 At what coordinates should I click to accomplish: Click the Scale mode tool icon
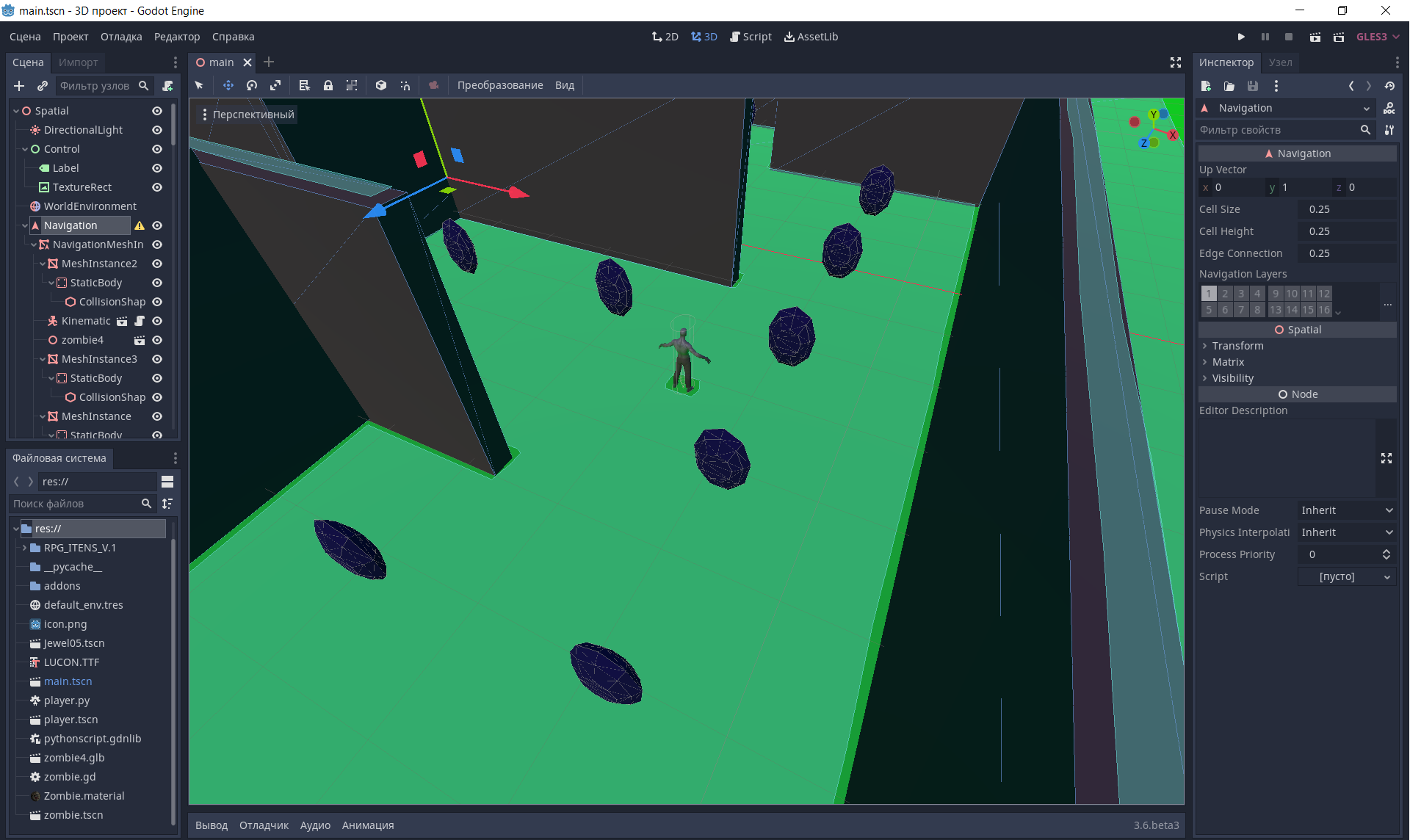pos(275,85)
